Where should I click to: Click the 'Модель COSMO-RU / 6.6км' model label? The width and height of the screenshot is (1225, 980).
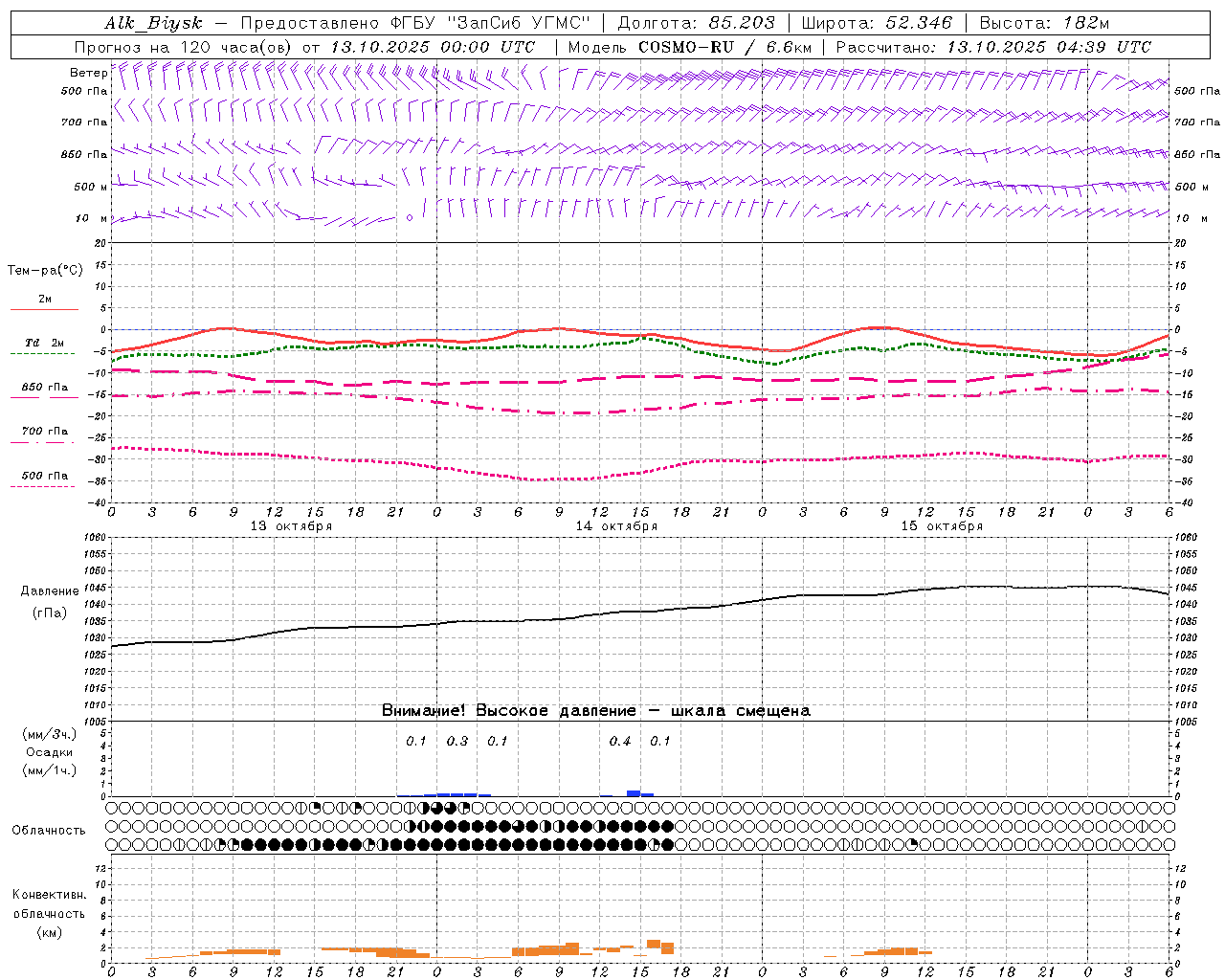[x=689, y=47]
